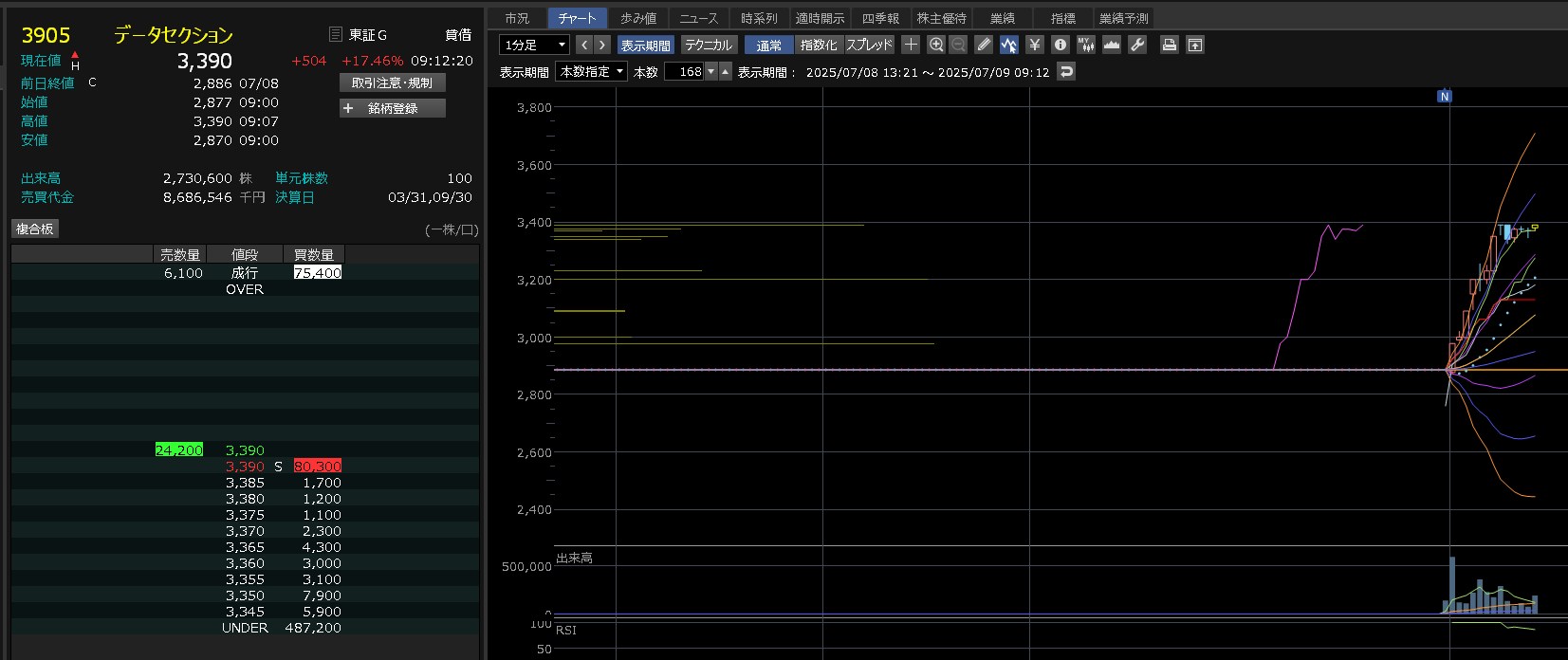This screenshot has height=660, width=1568.
Task: Click the OVER row label
Action: [245, 288]
